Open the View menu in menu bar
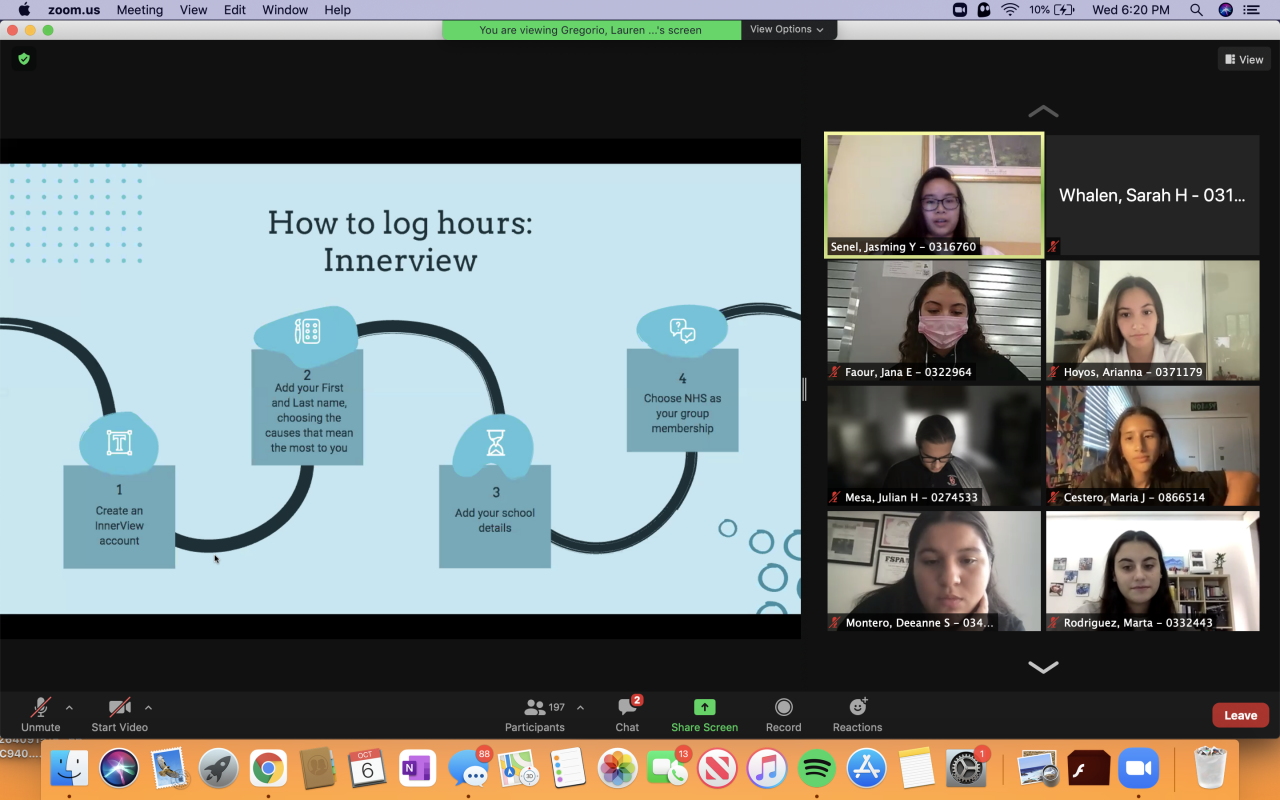 point(193,10)
